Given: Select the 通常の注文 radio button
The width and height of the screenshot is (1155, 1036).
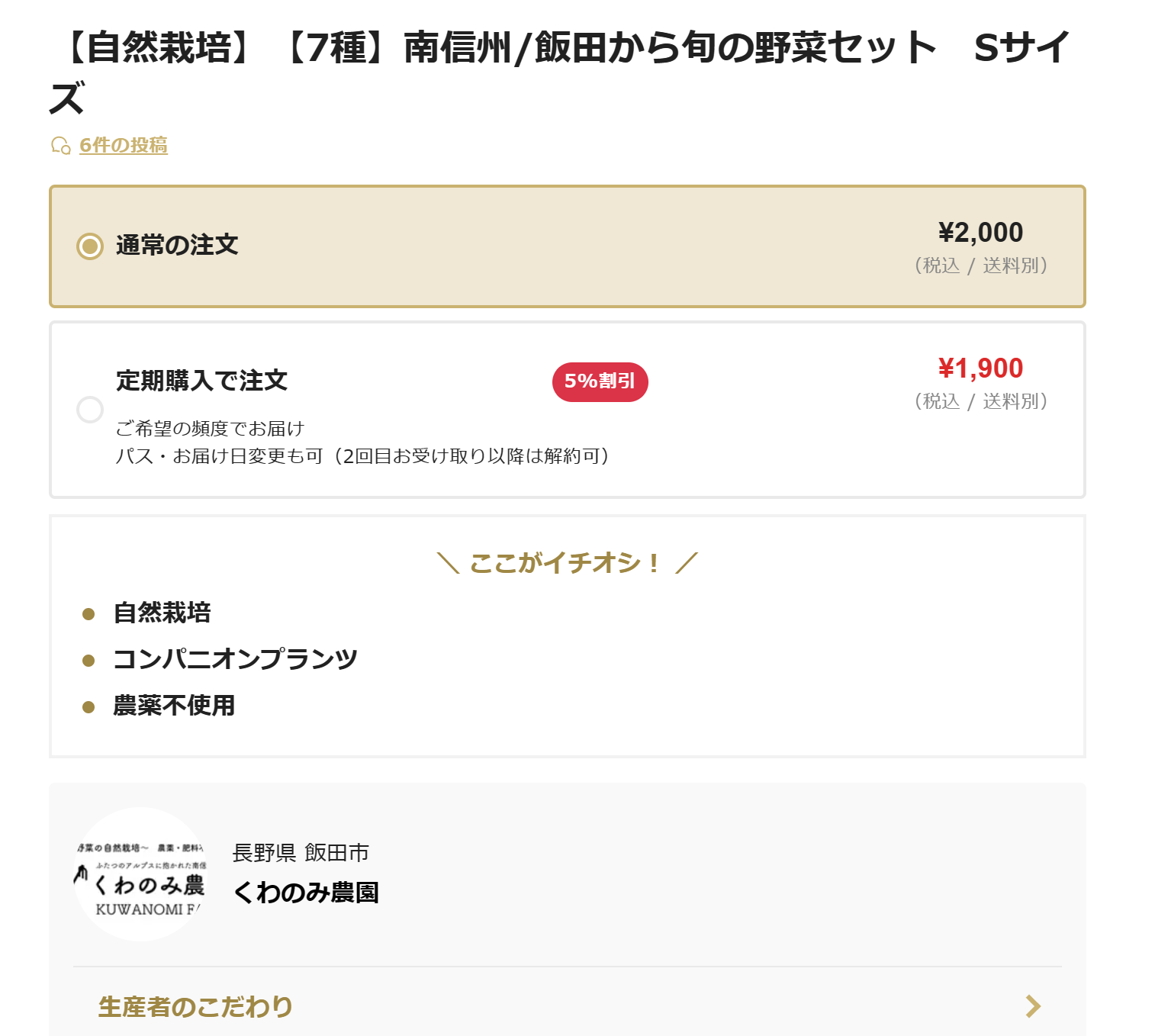Looking at the screenshot, I should pyautogui.click(x=90, y=246).
